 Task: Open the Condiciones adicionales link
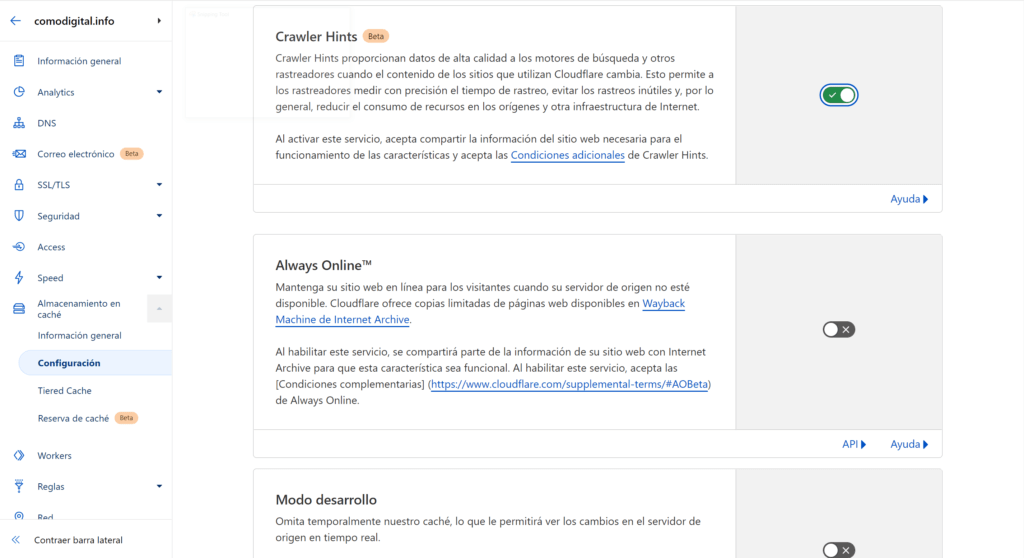(568, 155)
